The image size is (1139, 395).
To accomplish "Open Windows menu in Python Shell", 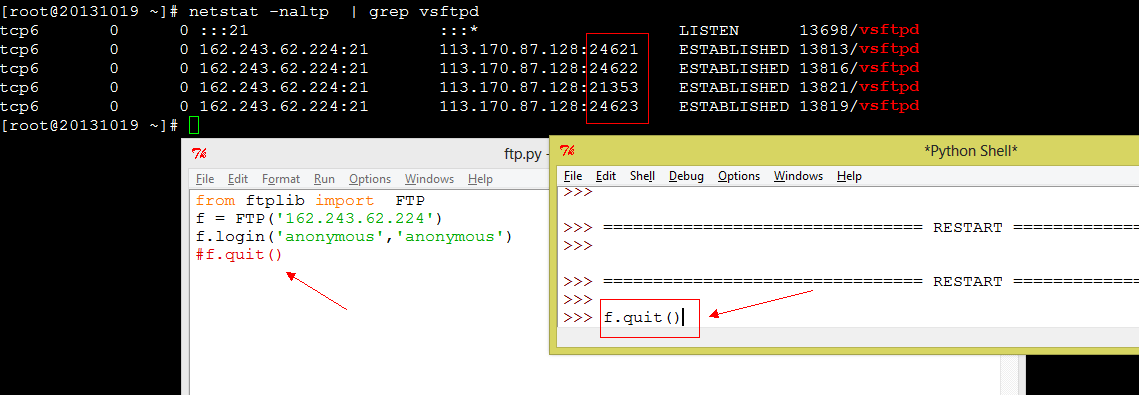I will [x=798, y=176].
